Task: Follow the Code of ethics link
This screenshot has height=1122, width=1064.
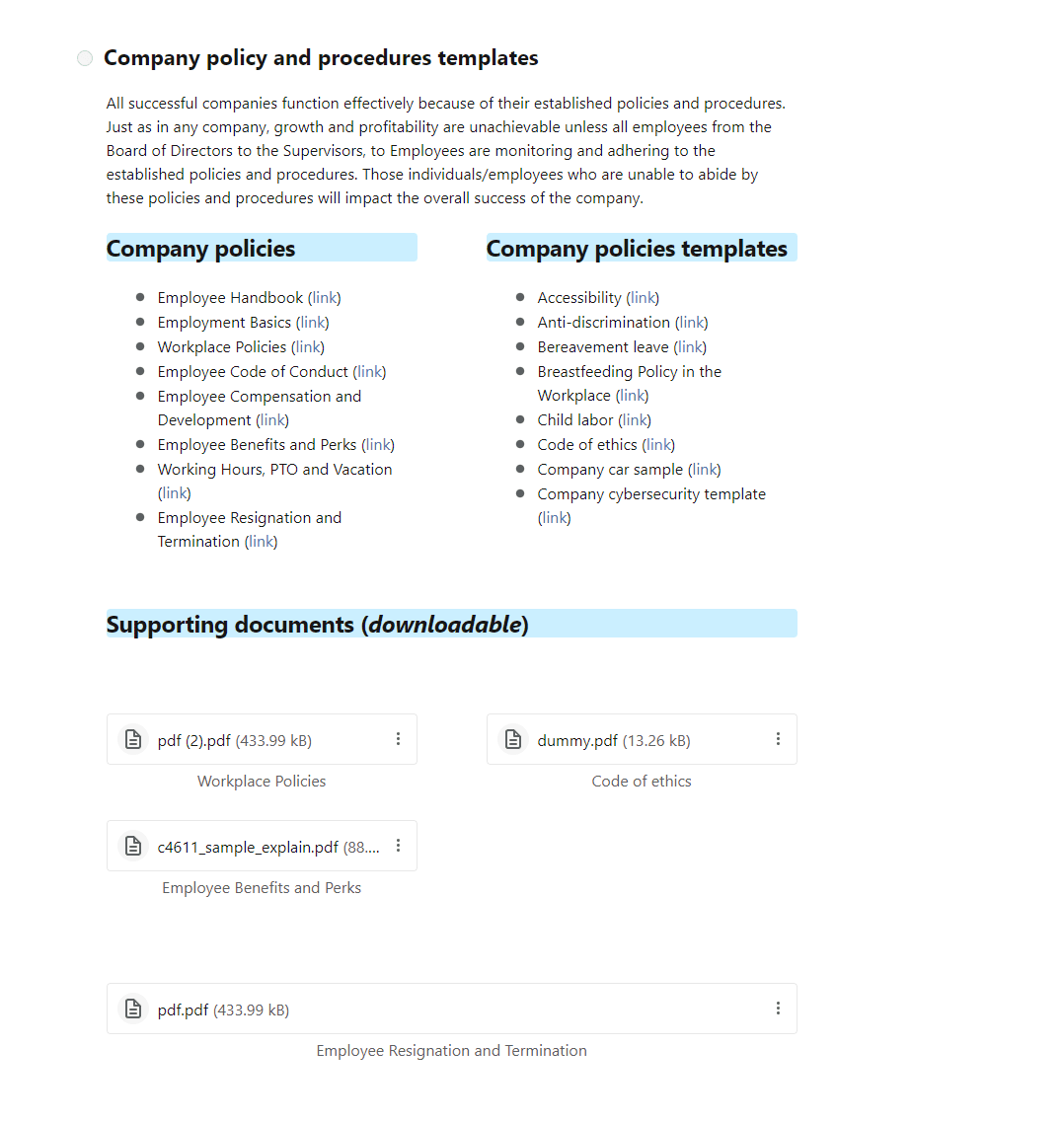Action: [658, 445]
